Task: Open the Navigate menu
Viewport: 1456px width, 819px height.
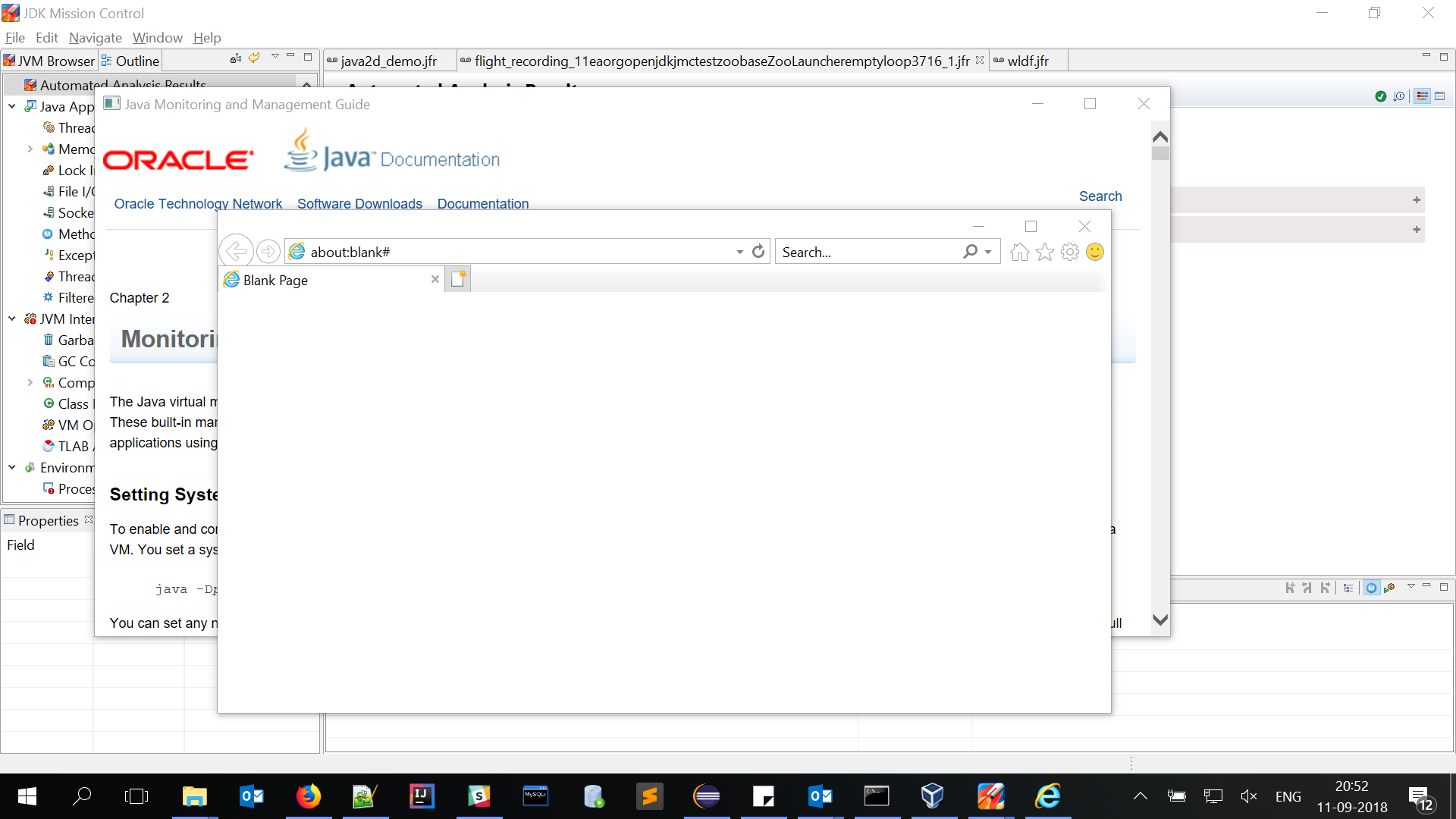Action: click(95, 38)
